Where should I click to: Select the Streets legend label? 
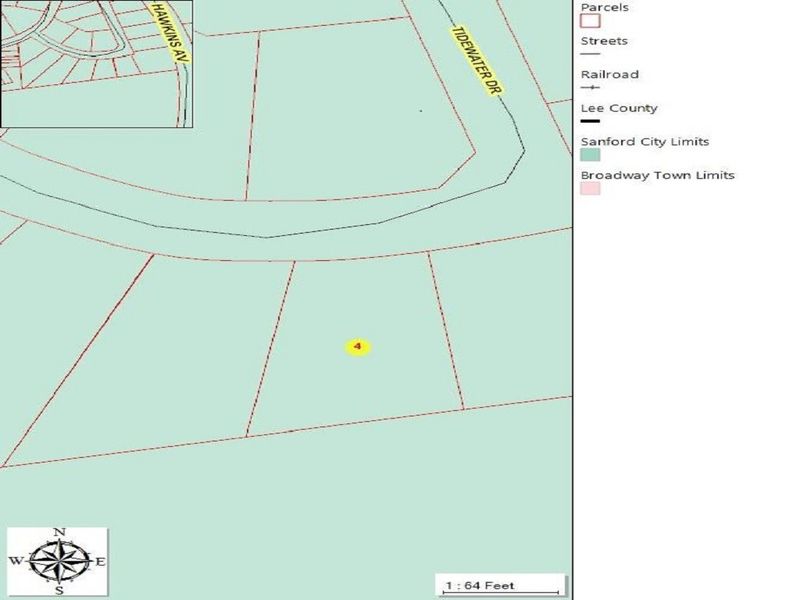604,41
